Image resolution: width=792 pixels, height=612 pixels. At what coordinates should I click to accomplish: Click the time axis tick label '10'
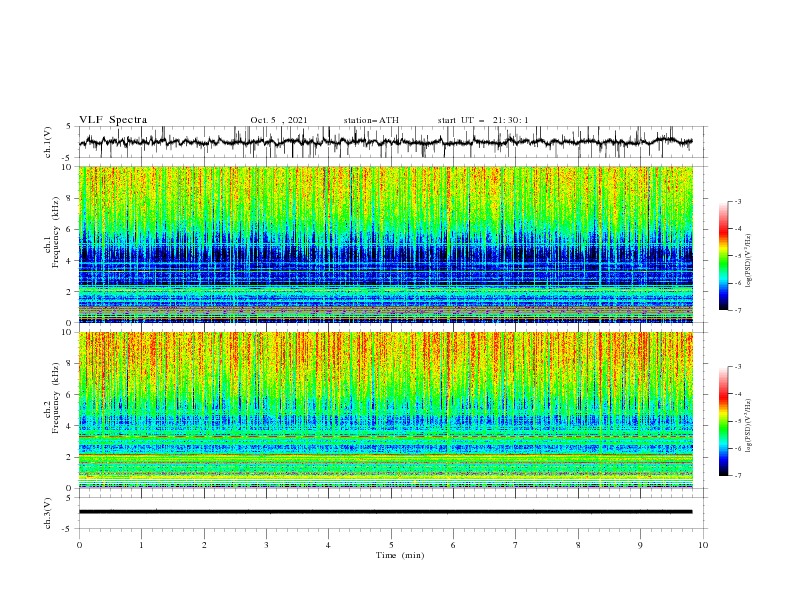[x=703, y=545]
